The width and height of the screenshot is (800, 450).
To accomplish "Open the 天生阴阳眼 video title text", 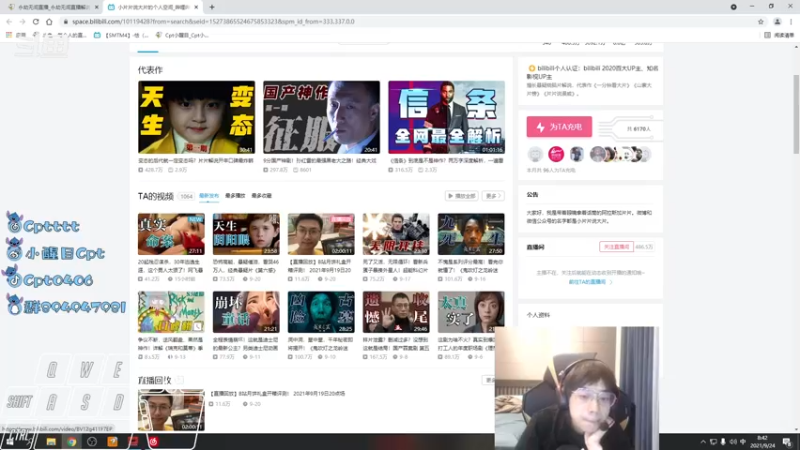I will click(246, 266).
